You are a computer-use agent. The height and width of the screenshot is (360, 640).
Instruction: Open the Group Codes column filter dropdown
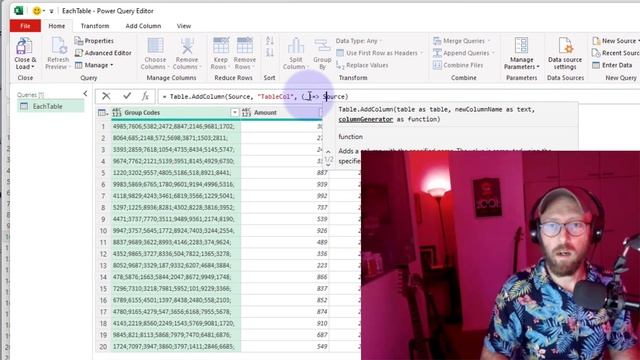(235, 113)
